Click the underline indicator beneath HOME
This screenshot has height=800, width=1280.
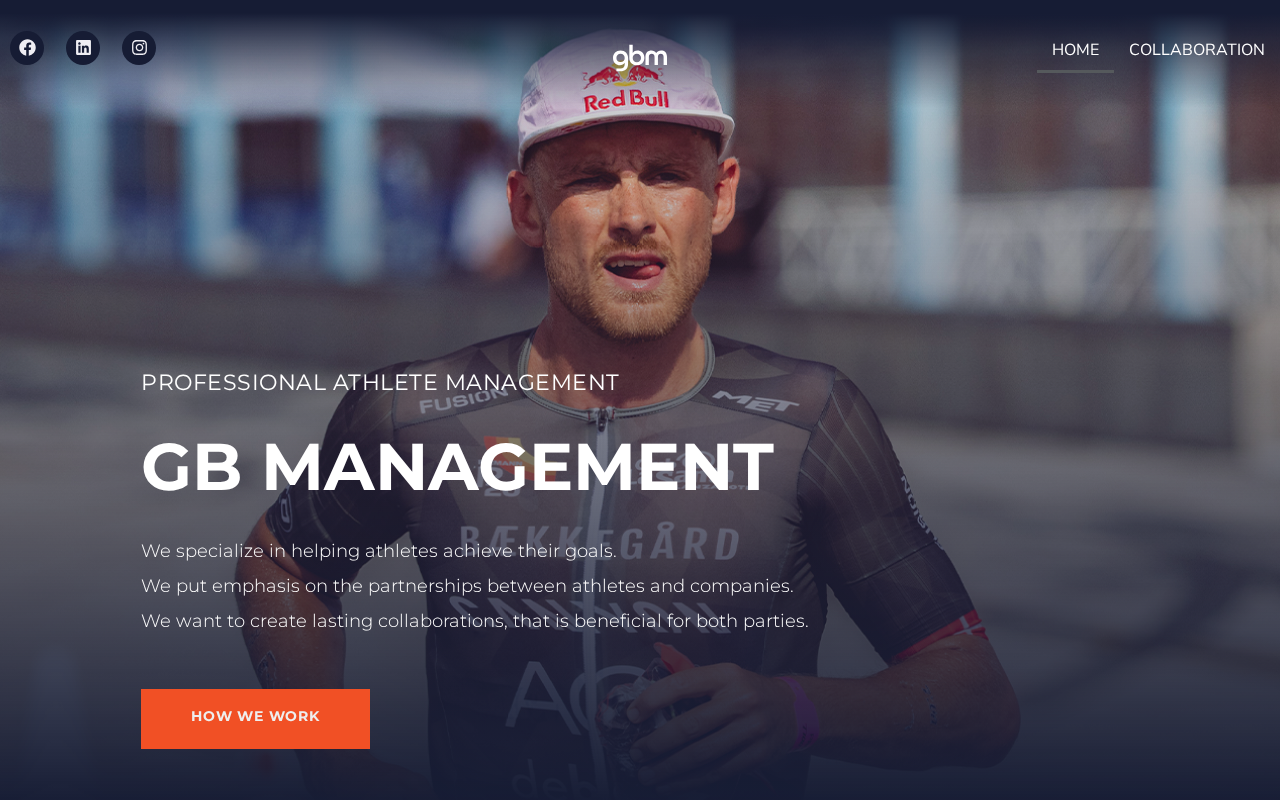pos(1075,71)
